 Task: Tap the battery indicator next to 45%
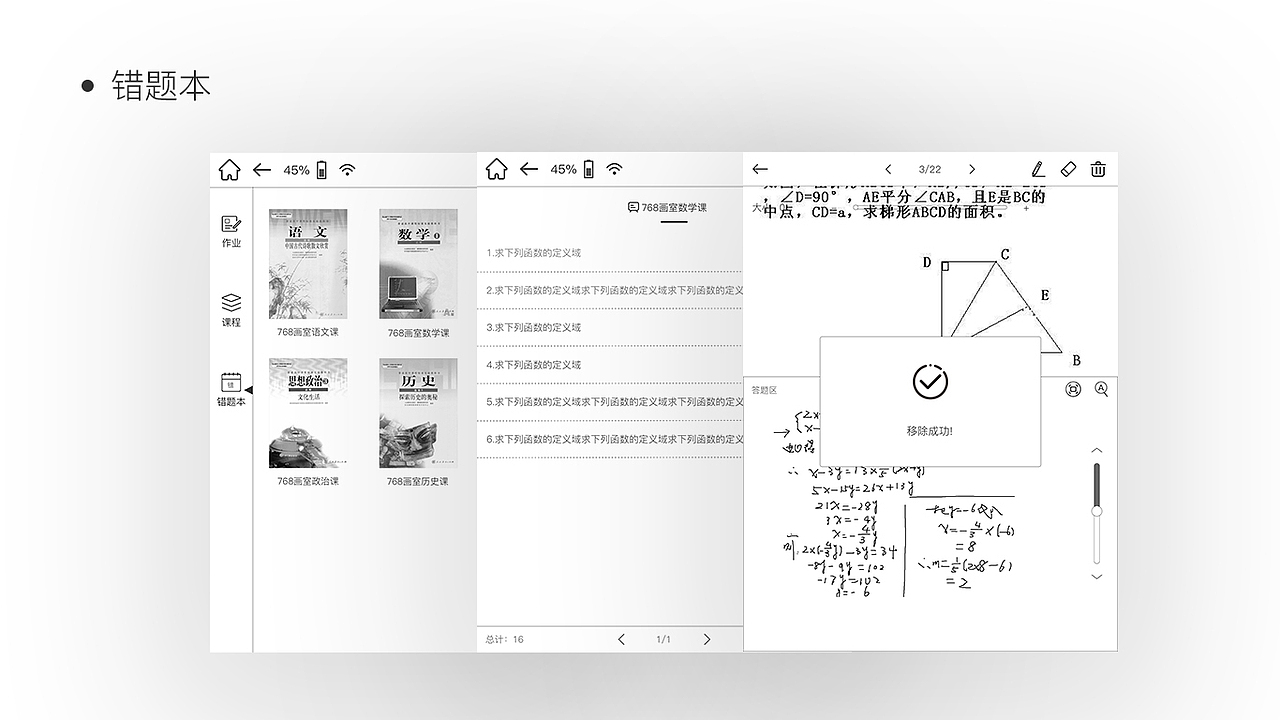[x=322, y=169]
